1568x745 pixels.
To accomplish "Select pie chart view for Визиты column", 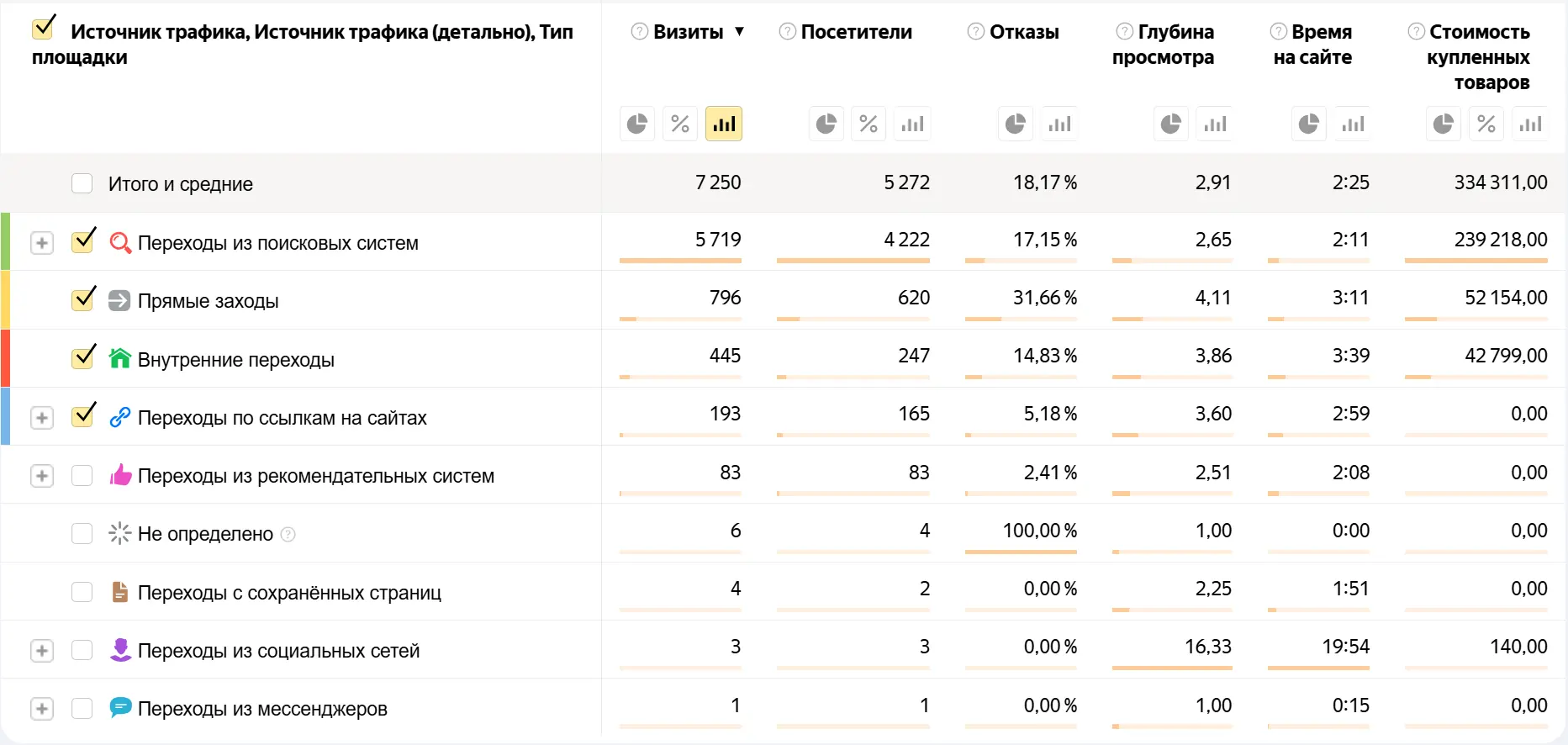I will (637, 124).
